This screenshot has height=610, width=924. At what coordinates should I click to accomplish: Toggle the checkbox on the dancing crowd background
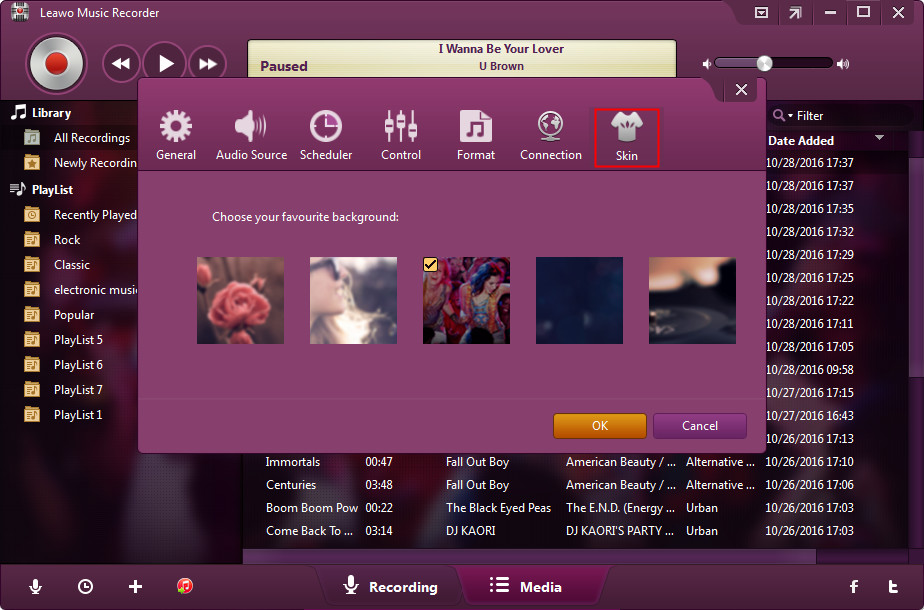click(x=431, y=265)
